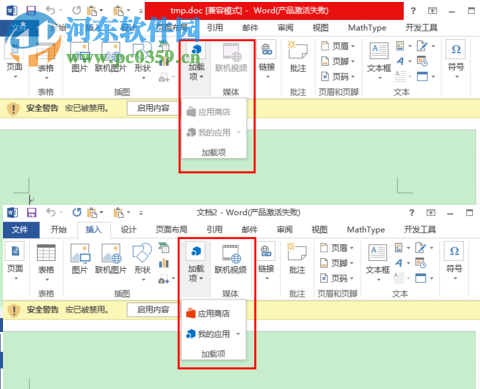Click the Redo icon in the 文档2 window

click(77, 212)
